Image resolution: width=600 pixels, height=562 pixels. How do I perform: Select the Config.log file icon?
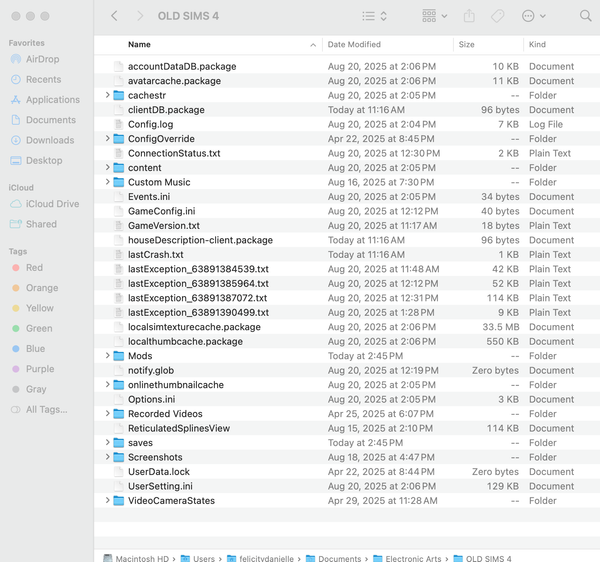pyautogui.click(x=119, y=124)
